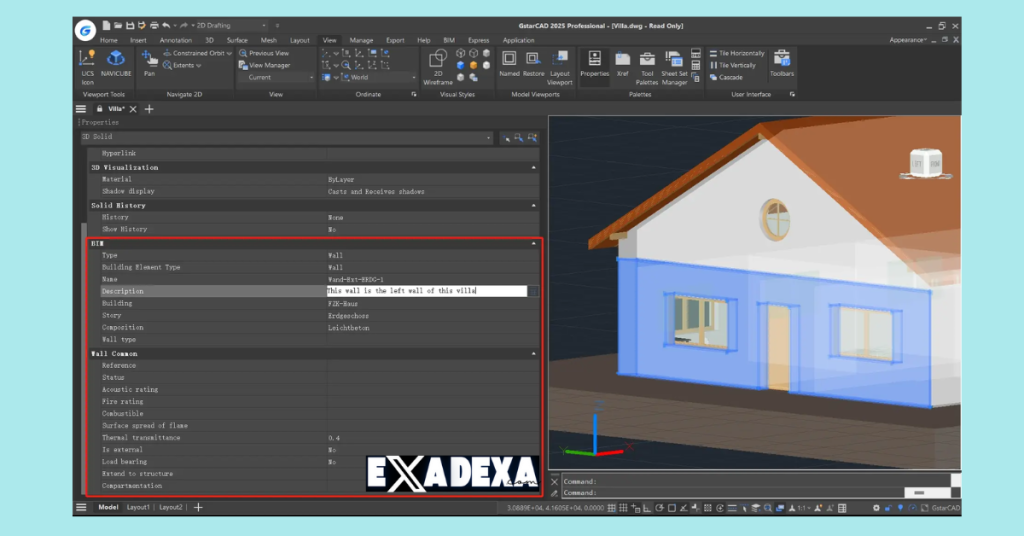This screenshot has width=1024, height=536.
Task: Toggle ortho mode in status bar
Action: (x=647, y=508)
